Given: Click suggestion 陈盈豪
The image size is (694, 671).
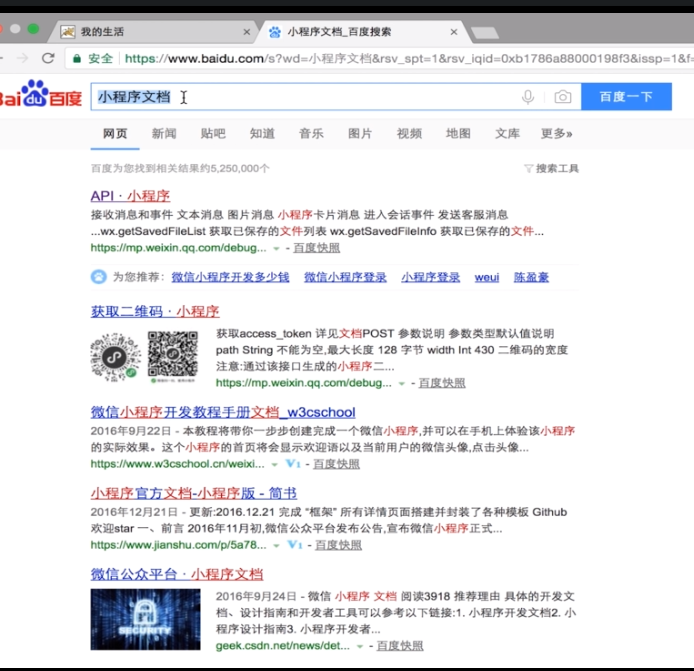Looking at the screenshot, I should pyautogui.click(x=531, y=277).
